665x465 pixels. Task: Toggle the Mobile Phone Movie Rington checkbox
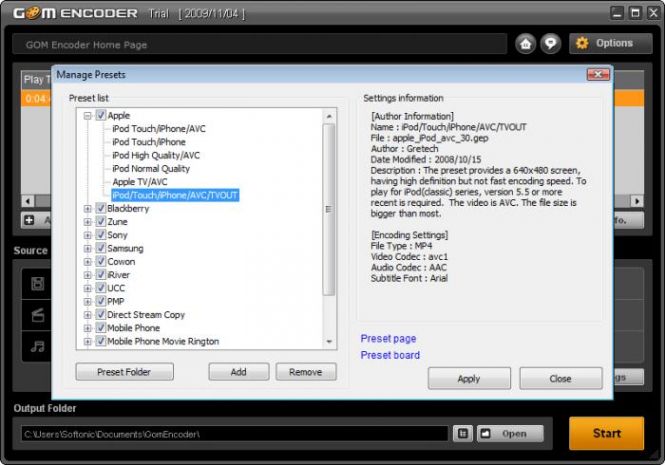101,341
